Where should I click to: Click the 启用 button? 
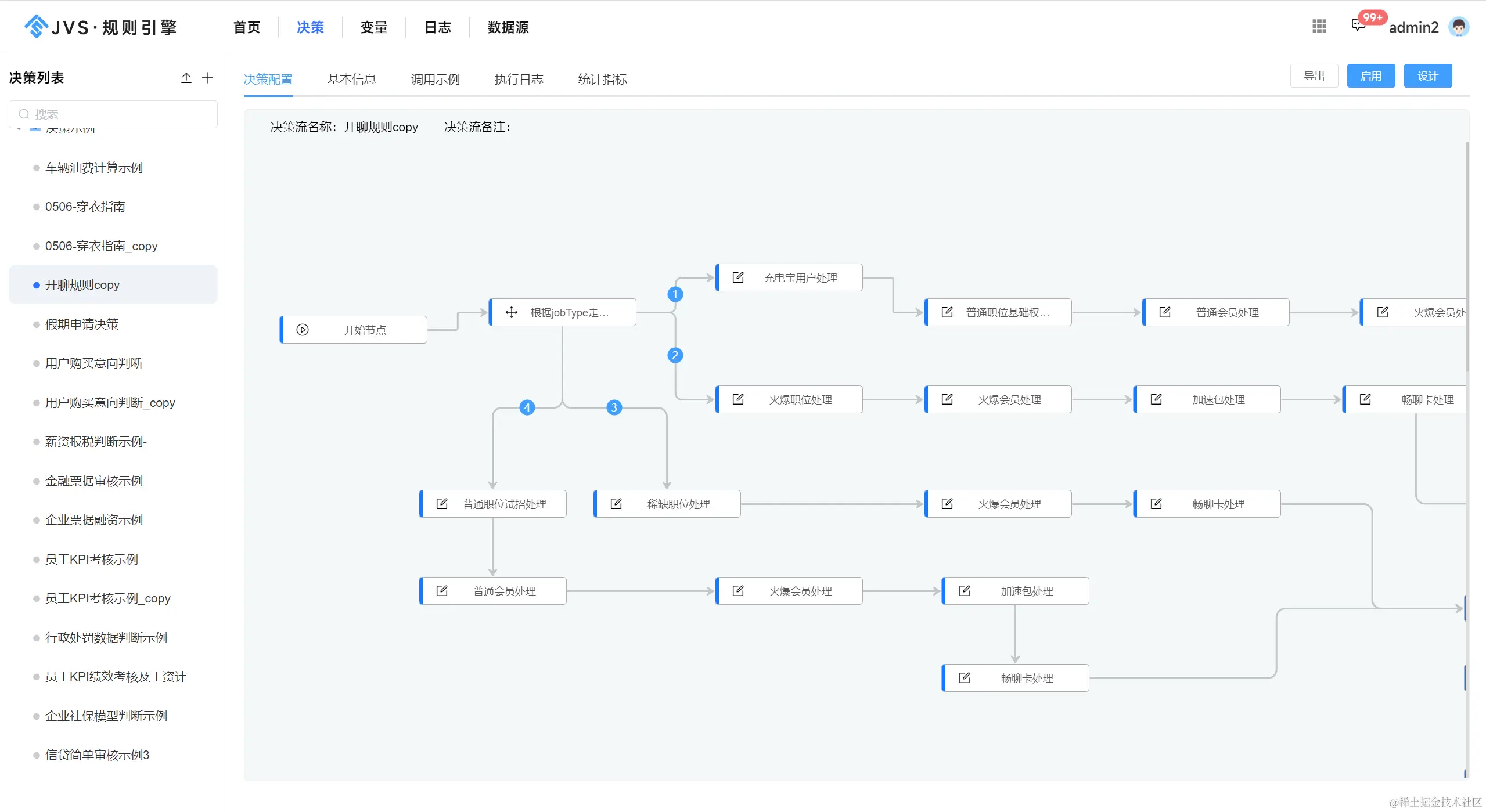[x=1370, y=76]
